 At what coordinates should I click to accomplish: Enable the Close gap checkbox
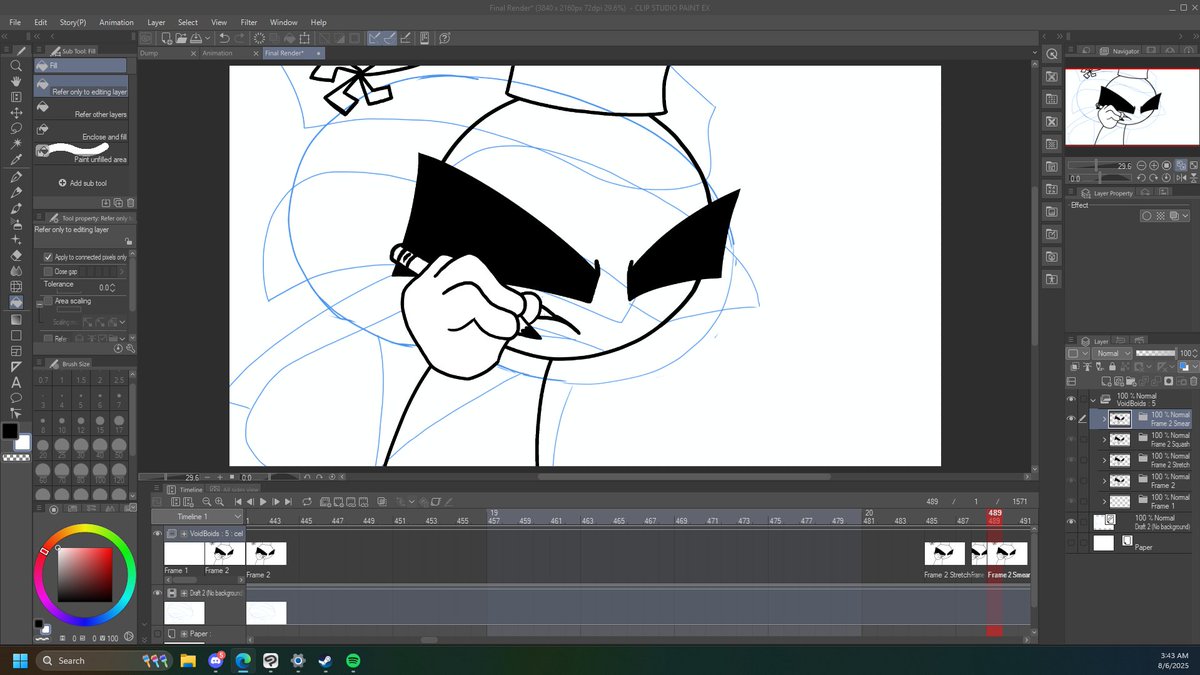point(48,270)
